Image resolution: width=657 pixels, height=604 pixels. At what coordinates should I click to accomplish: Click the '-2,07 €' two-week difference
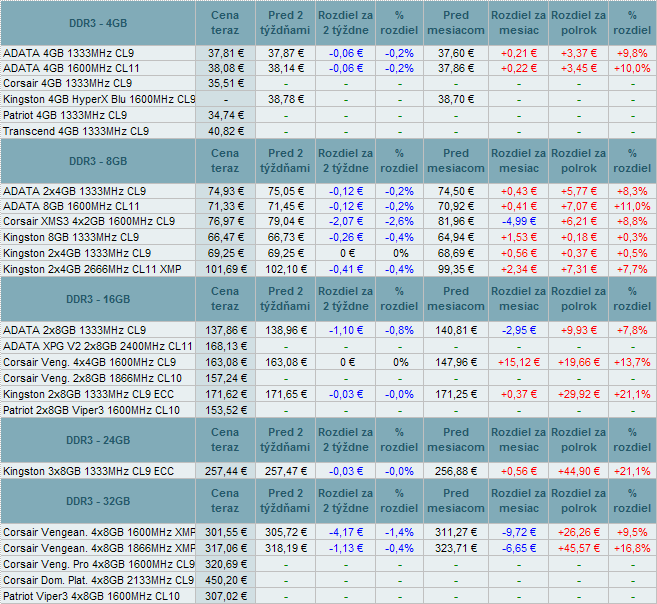[x=346, y=222]
